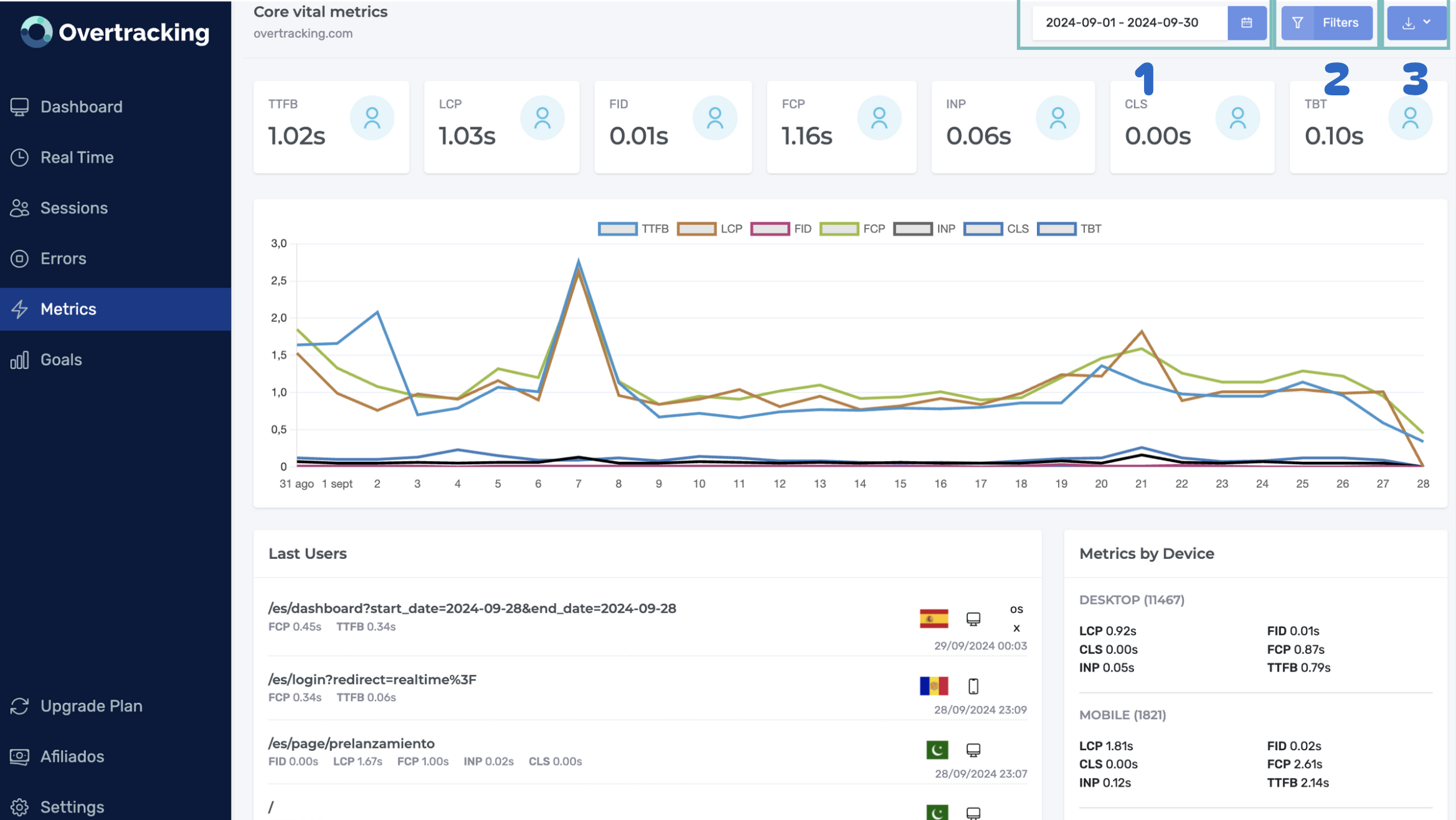Click the DESKTOP (11467) heading
The image size is (1456, 820).
point(1132,600)
